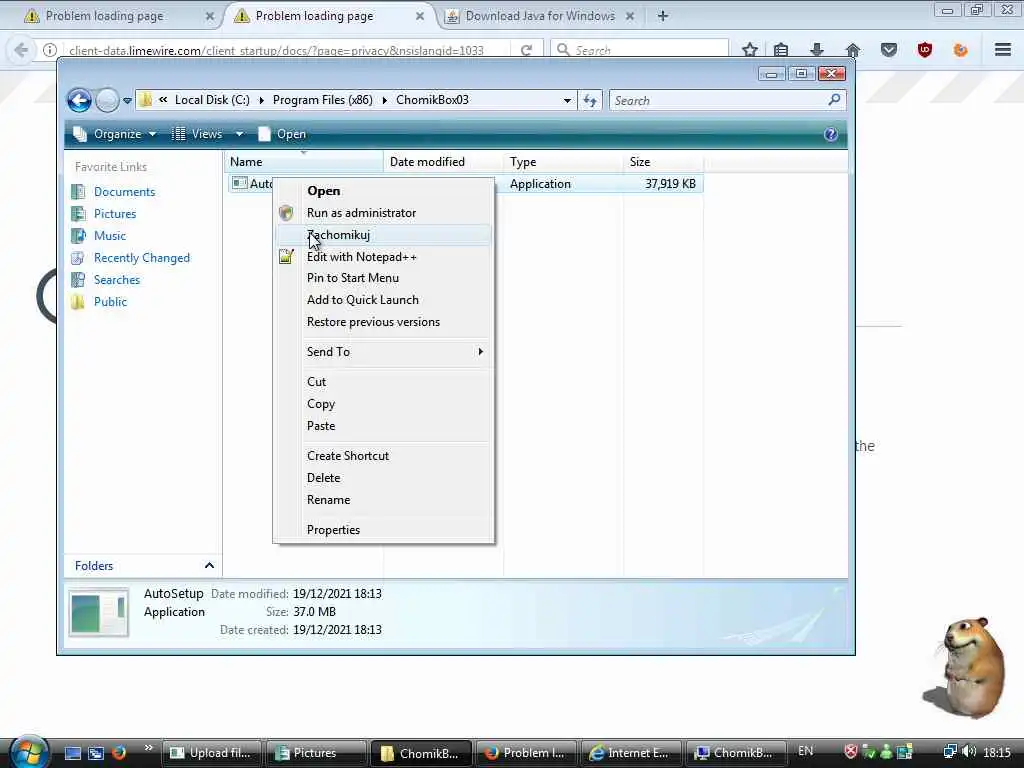The width and height of the screenshot is (1024, 768).
Task: Open the Recently Changed favorite link
Action: coord(142,258)
